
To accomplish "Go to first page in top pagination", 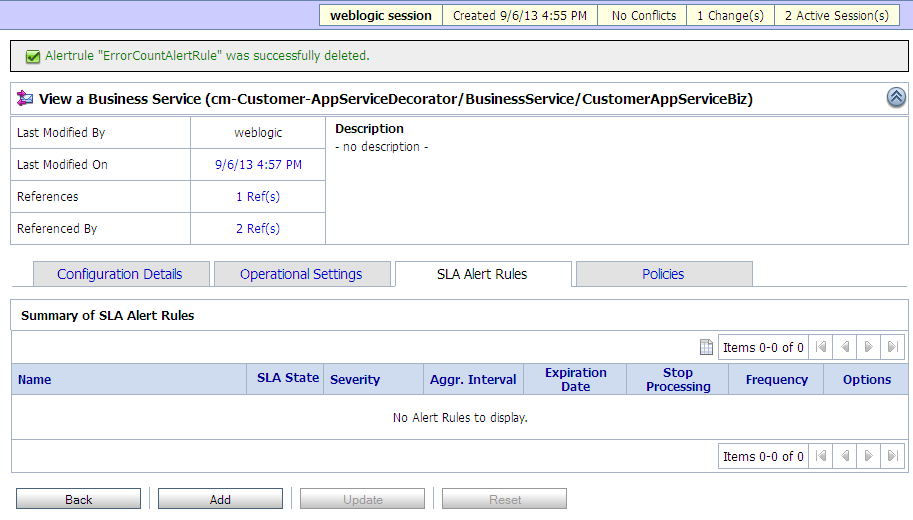I will coord(821,347).
